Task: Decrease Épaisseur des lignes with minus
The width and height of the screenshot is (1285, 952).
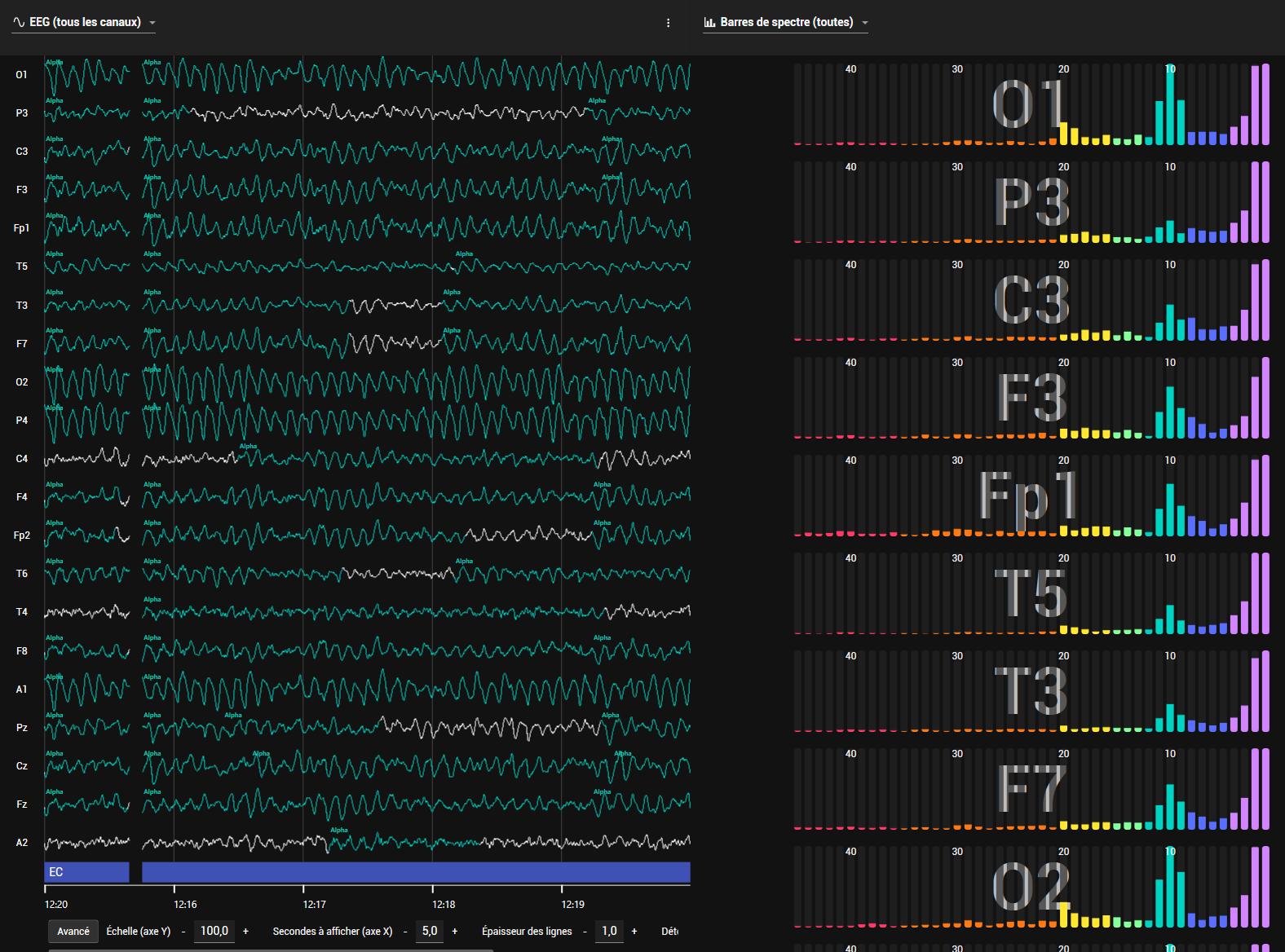Action: pyautogui.click(x=585, y=931)
